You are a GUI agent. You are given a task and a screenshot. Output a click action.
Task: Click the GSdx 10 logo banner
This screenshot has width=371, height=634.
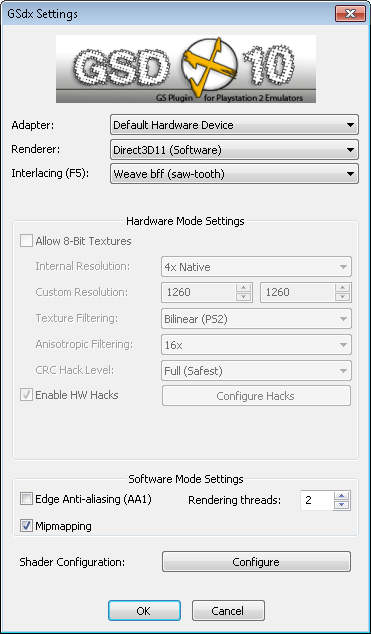[186, 69]
